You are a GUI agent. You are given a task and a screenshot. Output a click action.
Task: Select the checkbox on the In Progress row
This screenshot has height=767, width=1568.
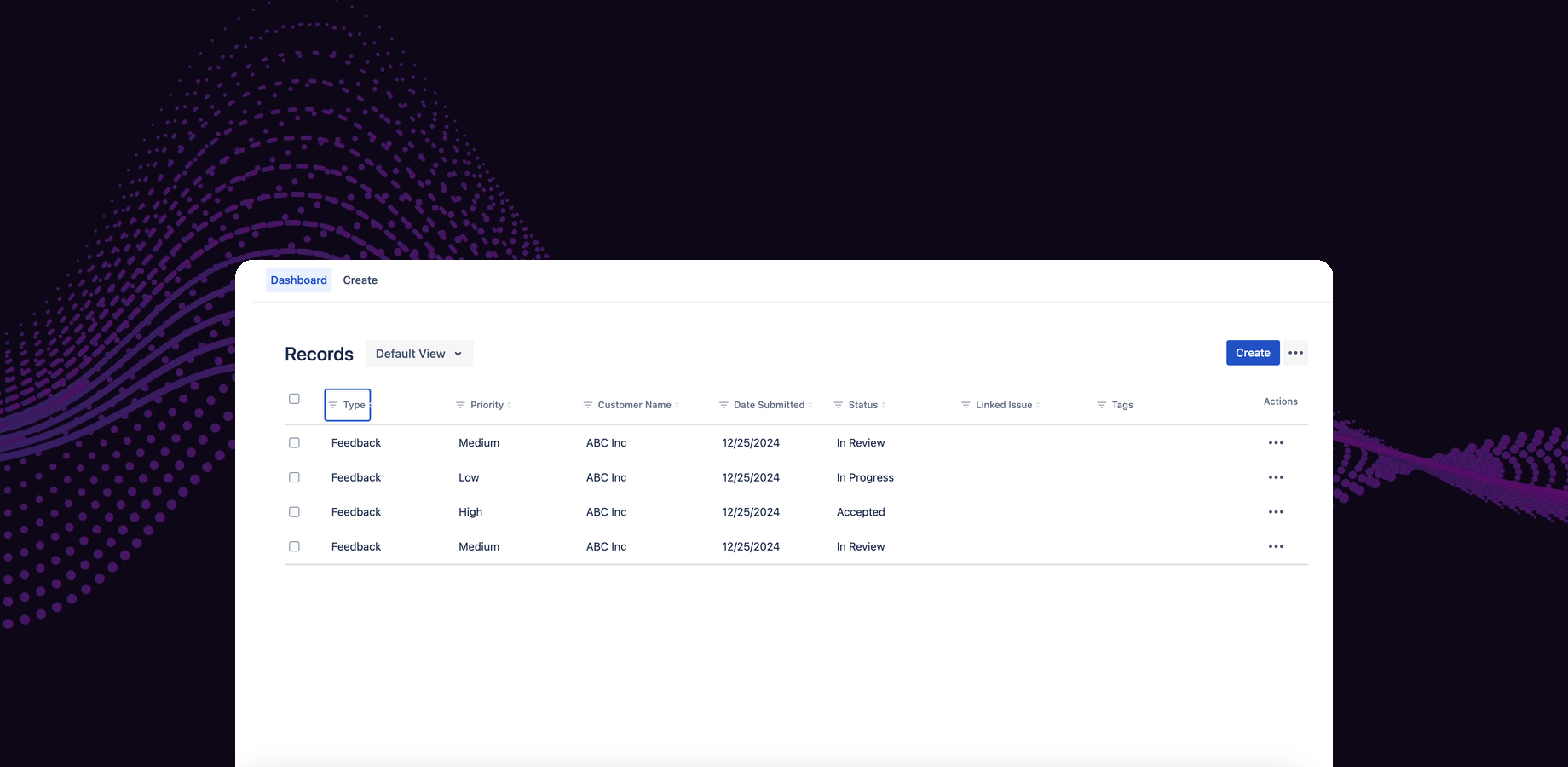pos(294,477)
